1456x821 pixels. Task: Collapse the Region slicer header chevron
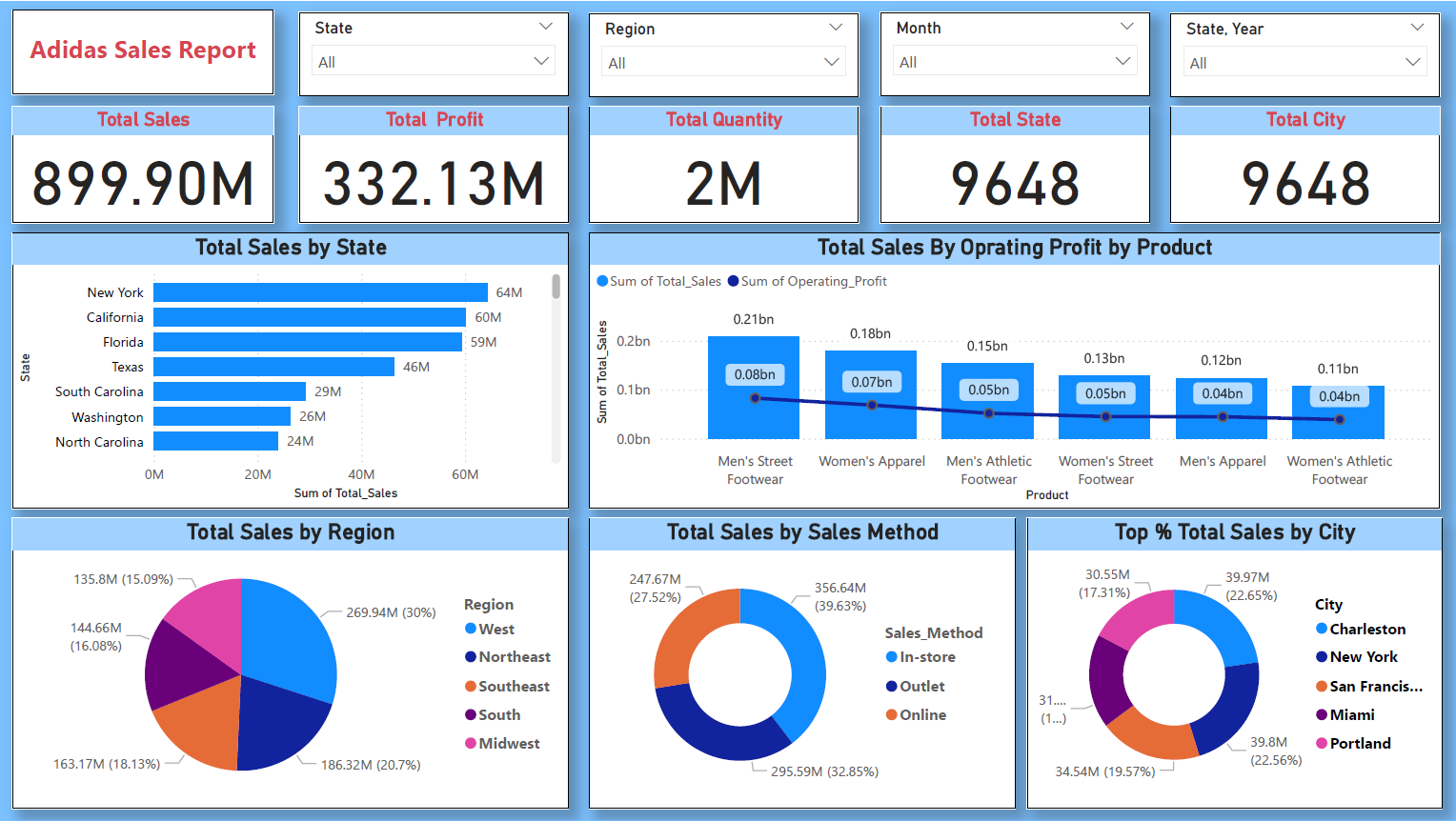836,28
